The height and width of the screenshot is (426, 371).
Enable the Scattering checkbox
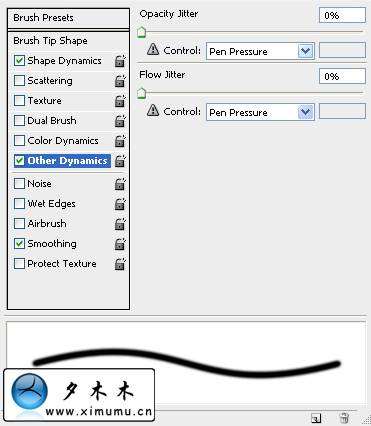click(x=19, y=80)
